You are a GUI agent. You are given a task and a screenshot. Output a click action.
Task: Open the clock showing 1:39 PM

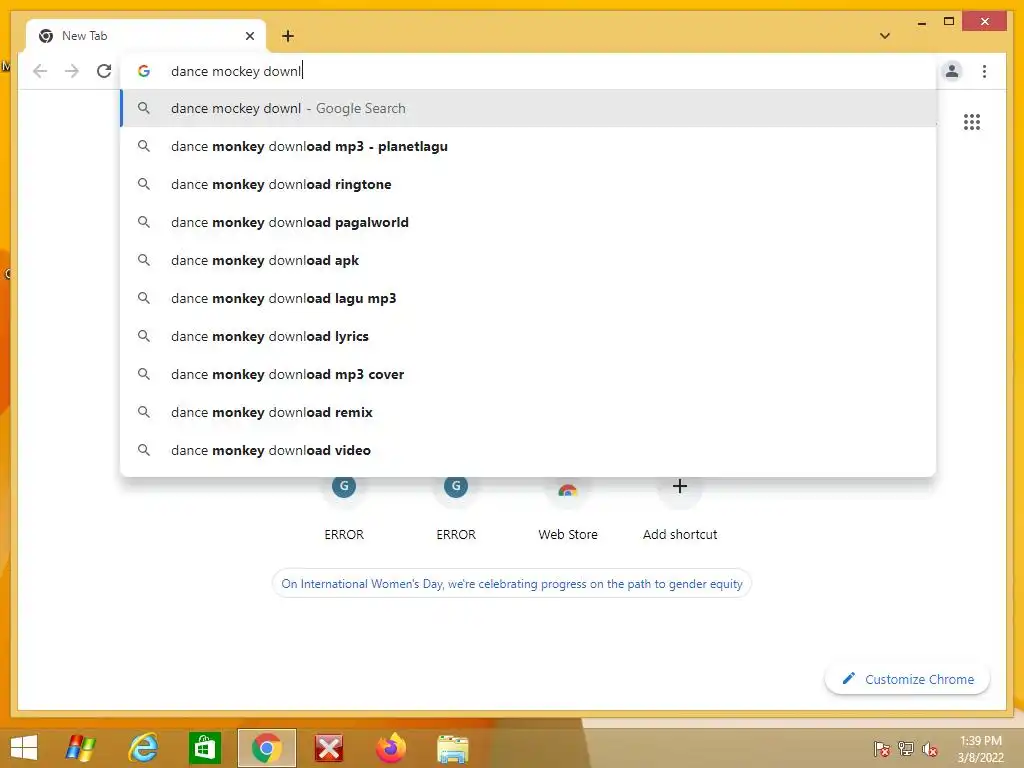click(980, 749)
